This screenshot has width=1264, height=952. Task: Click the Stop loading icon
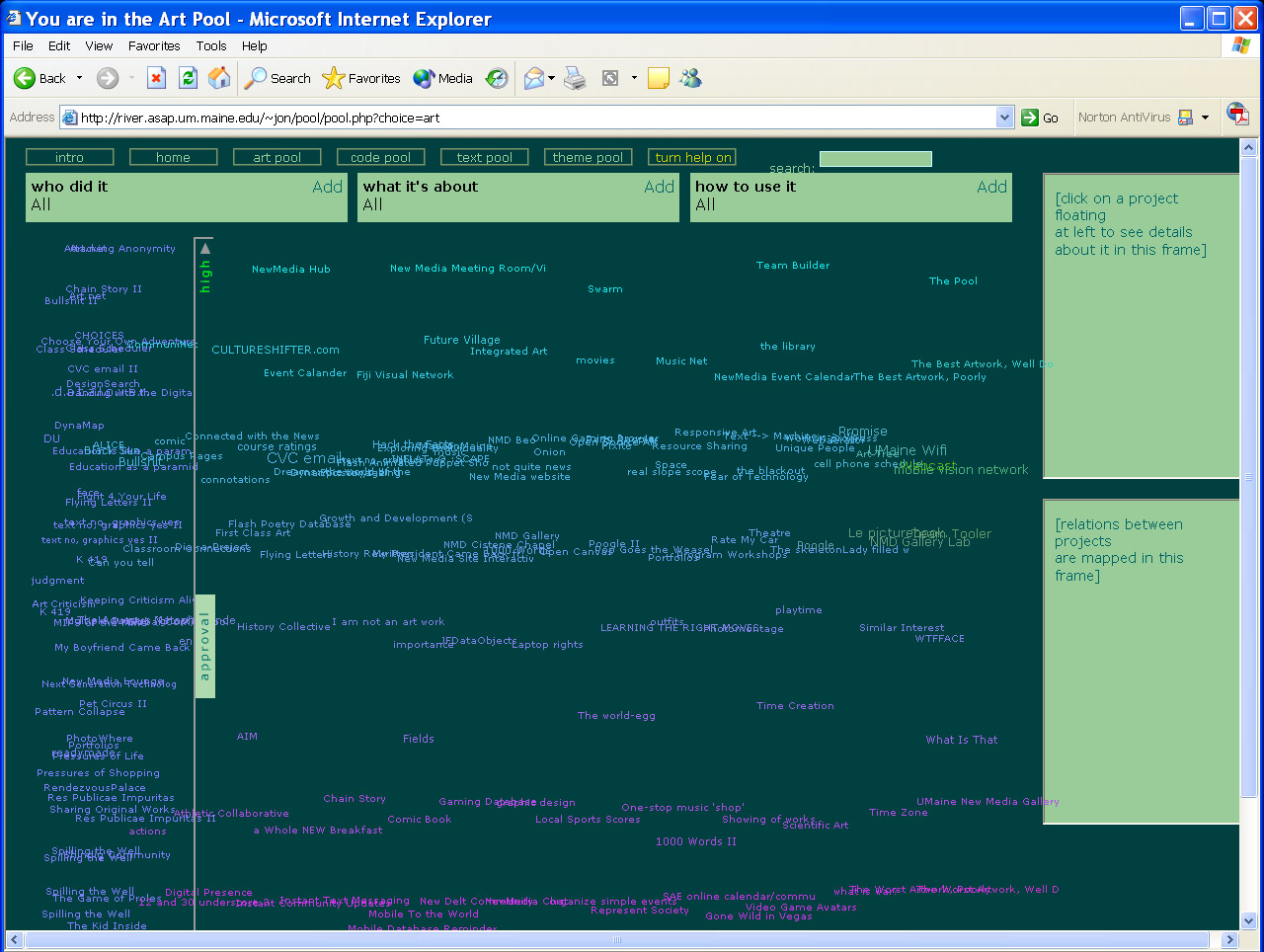pos(156,78)
